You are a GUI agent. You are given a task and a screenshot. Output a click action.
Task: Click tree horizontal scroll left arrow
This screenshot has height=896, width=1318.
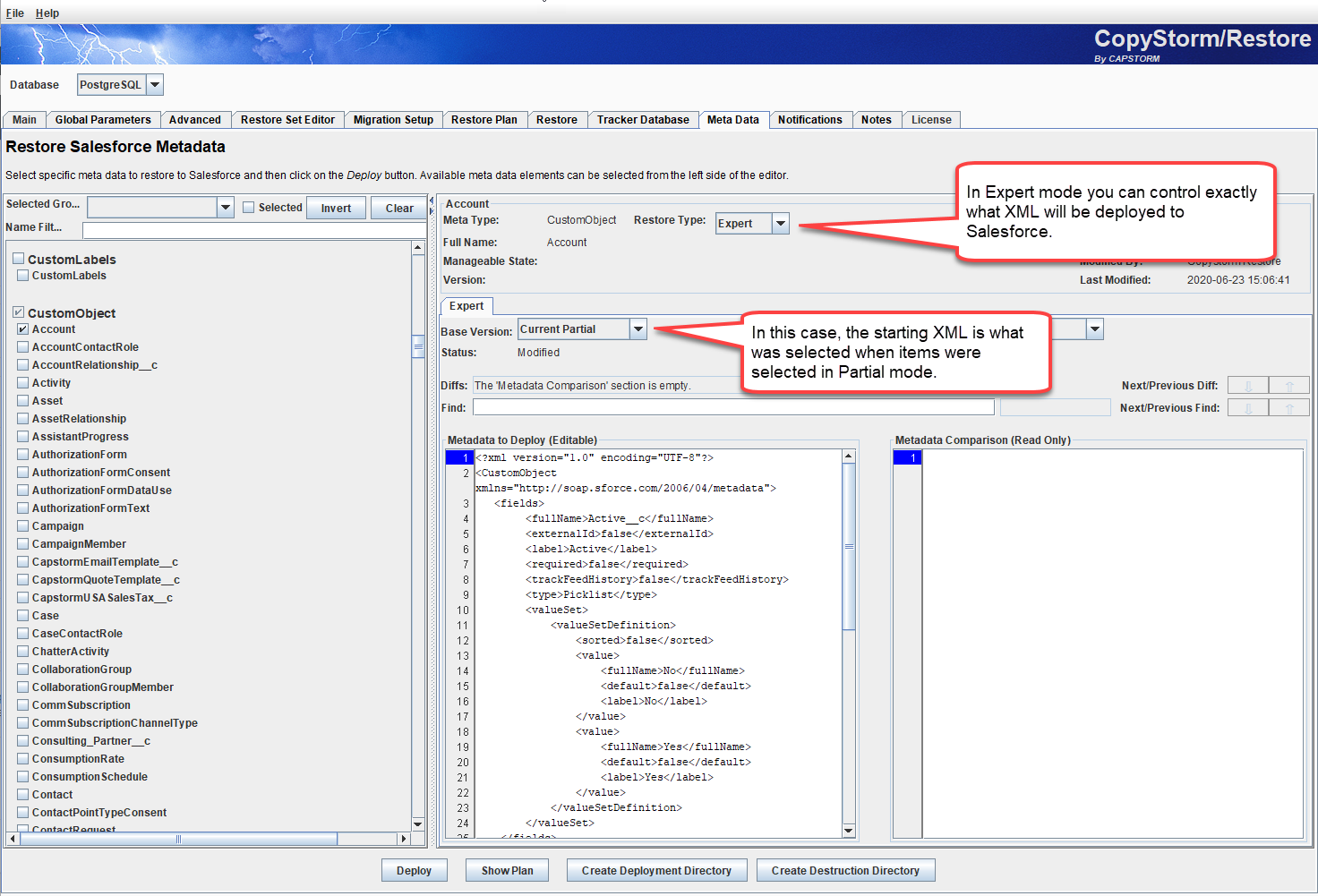click(x=13, y=839)
